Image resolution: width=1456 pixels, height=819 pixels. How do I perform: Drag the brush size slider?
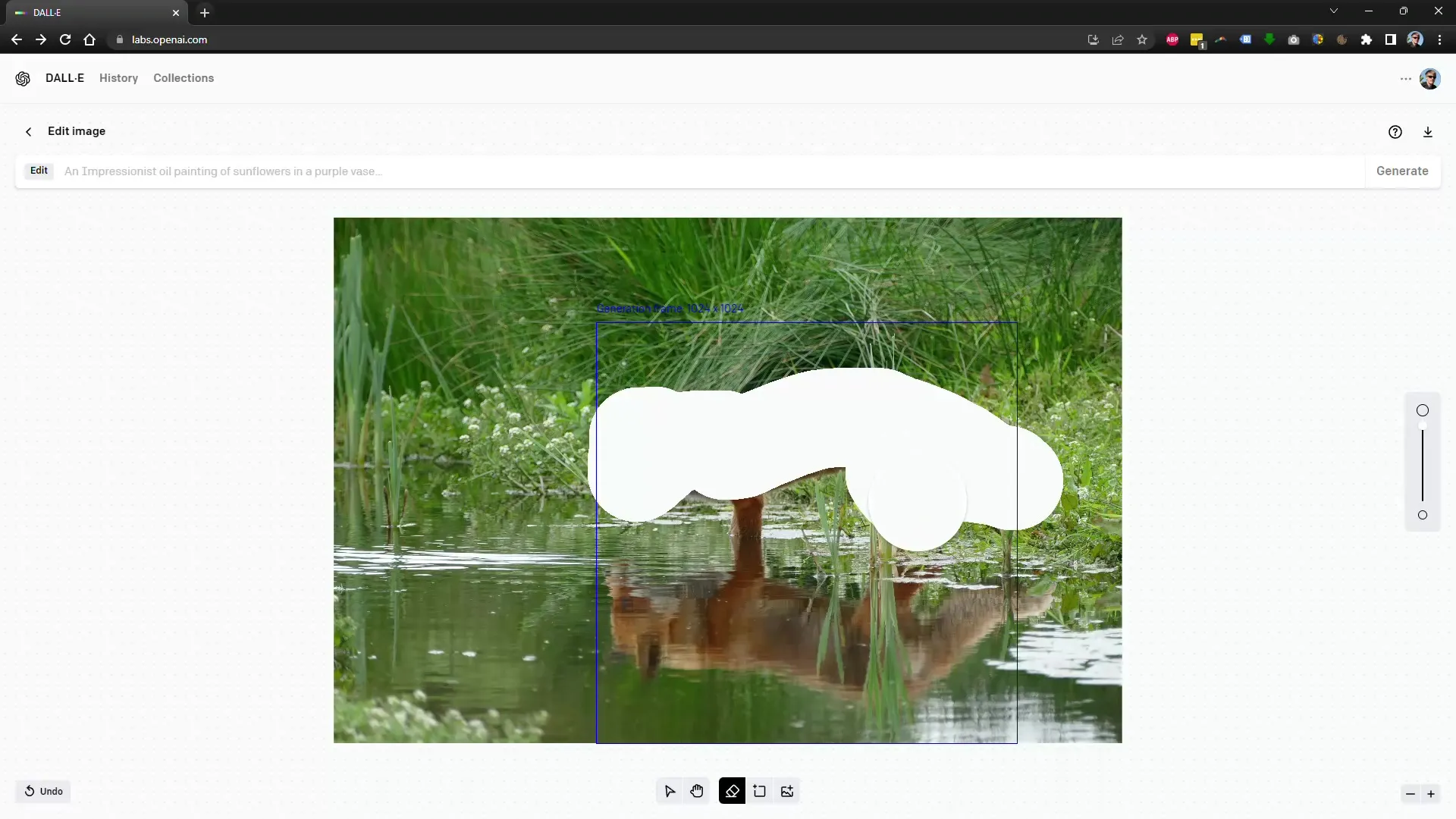[1422, 430]
